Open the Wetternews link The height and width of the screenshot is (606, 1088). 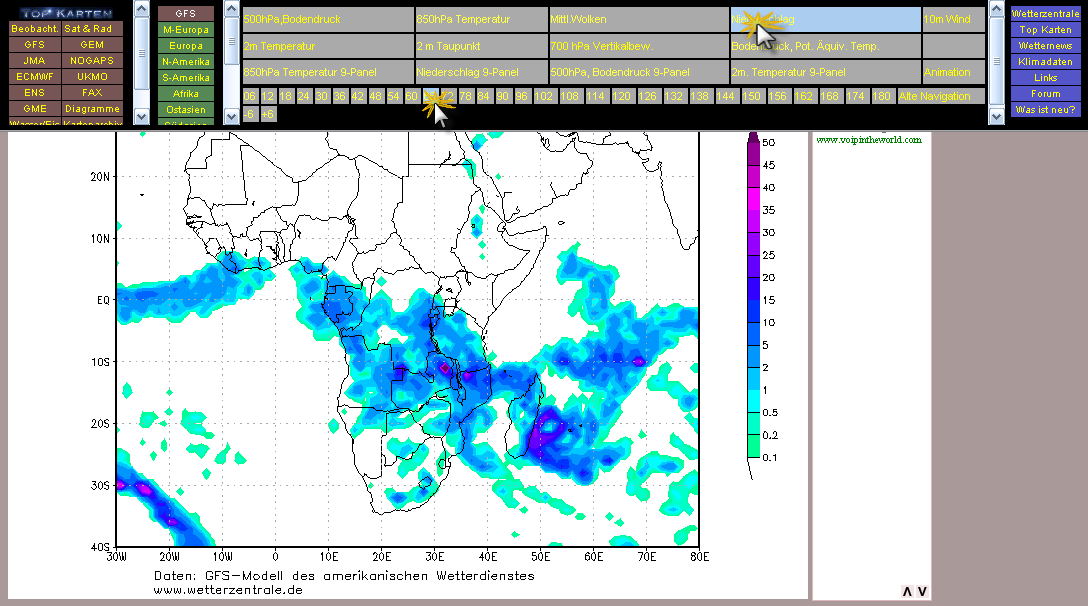coord(1046,46)
